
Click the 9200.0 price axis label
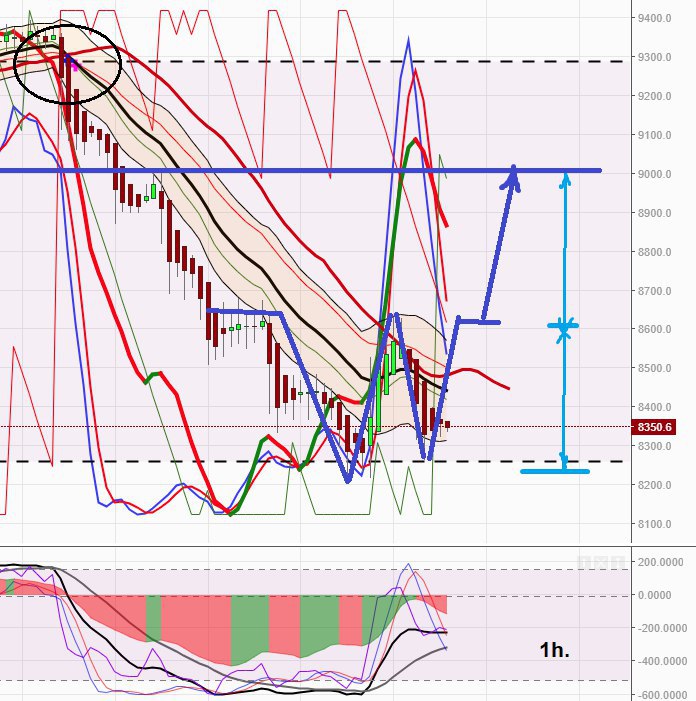click(x=654, y=96)
